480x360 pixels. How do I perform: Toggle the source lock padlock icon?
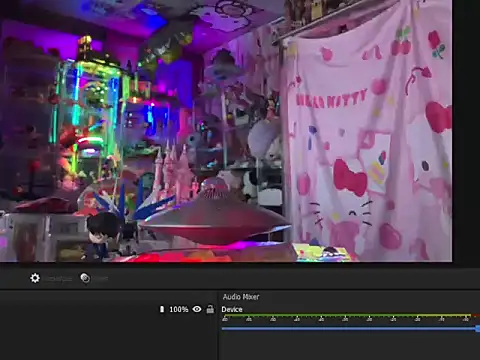[210, 309]
